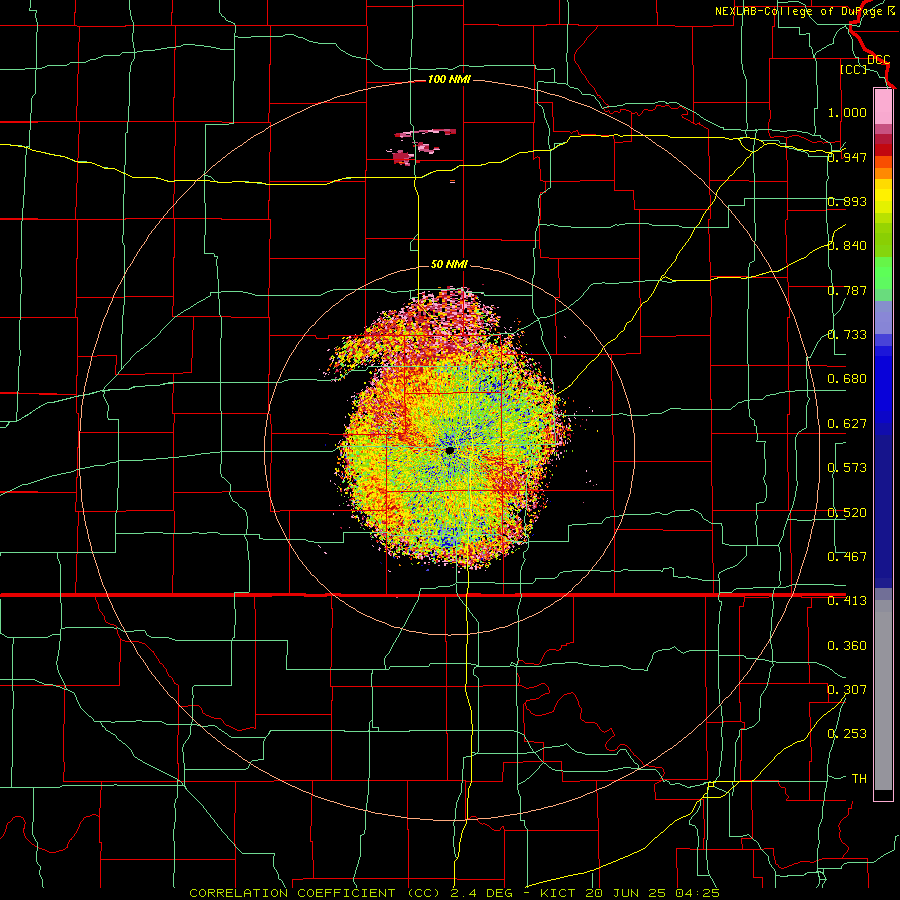Click the 0.520 scale label

tap(847, 513)
